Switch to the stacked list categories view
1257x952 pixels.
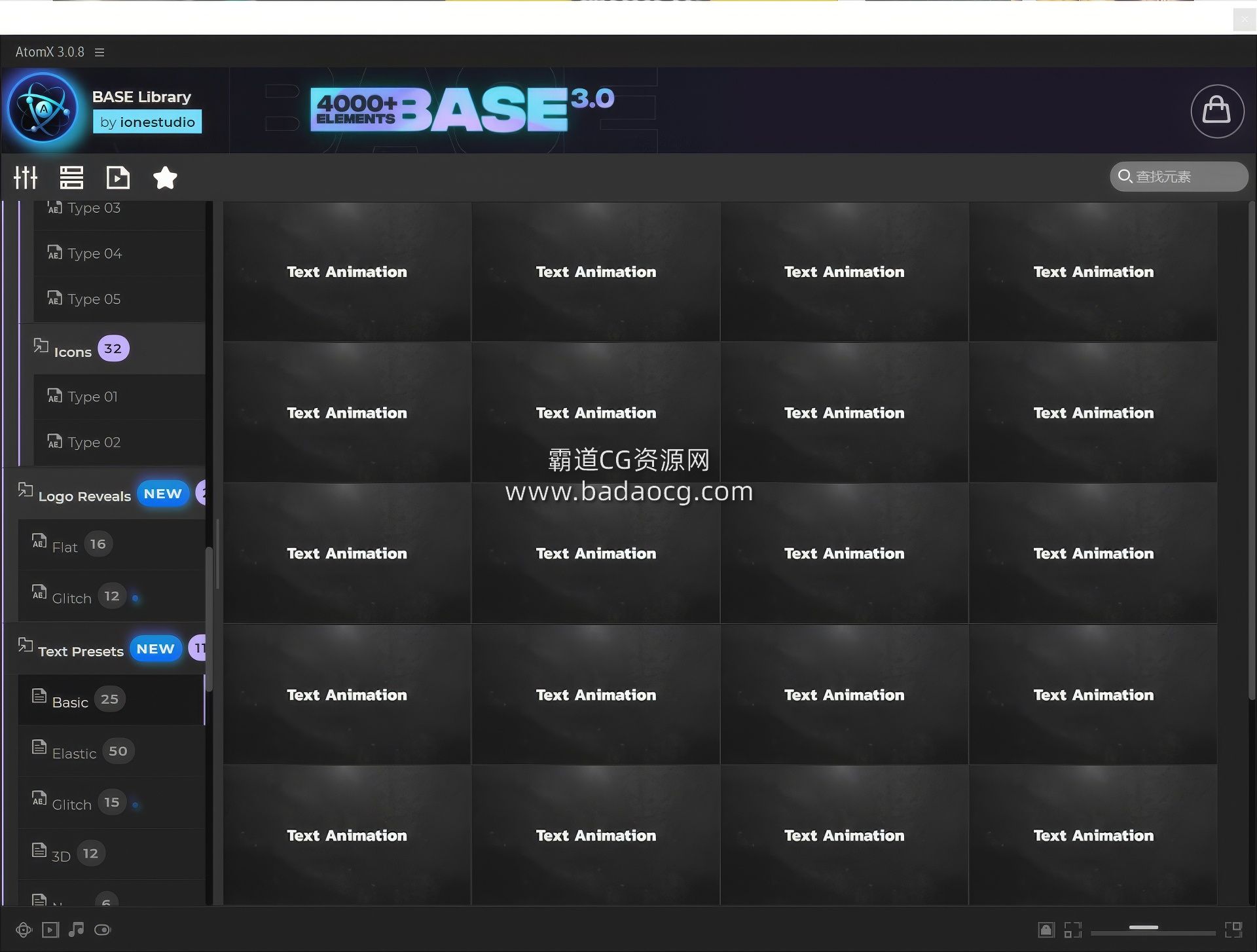[x=71, y=177]
